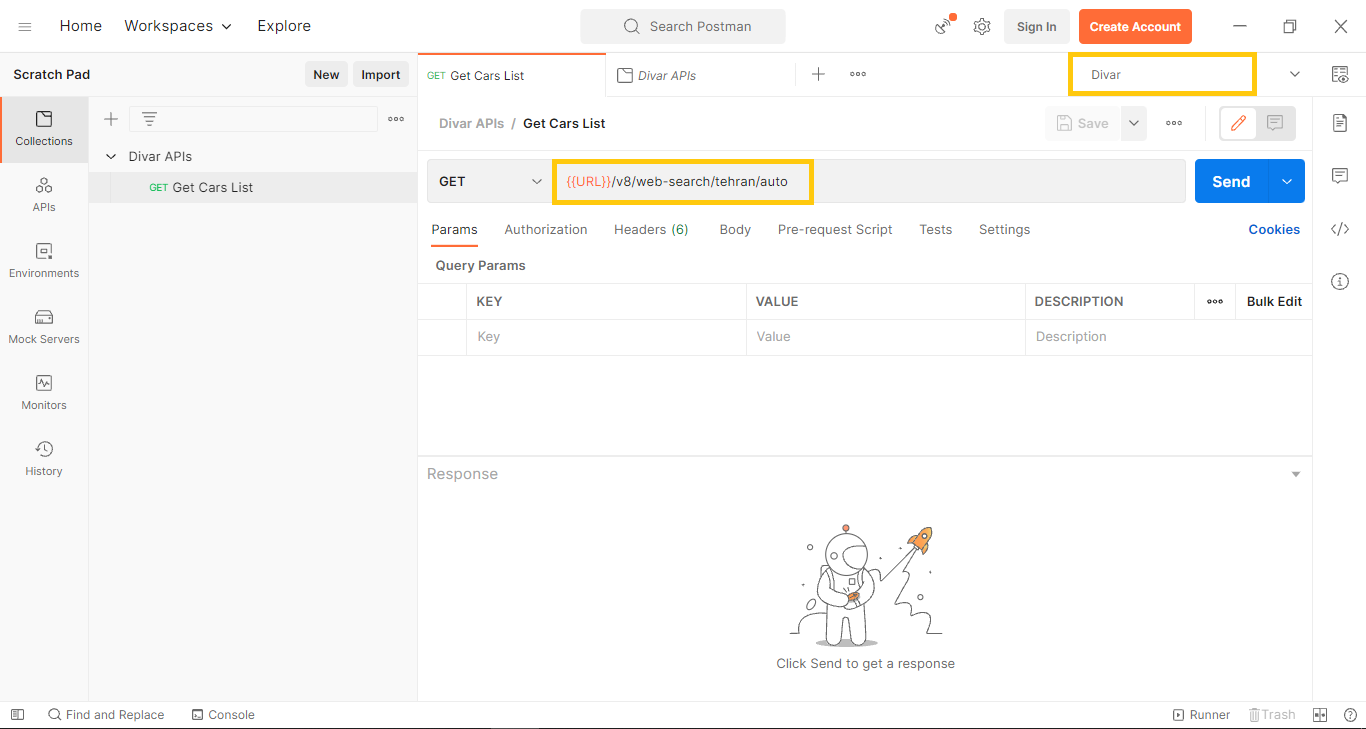Open code snippet icon in right sidebar
The image size is (1366, 729).
pos(1340,229)
